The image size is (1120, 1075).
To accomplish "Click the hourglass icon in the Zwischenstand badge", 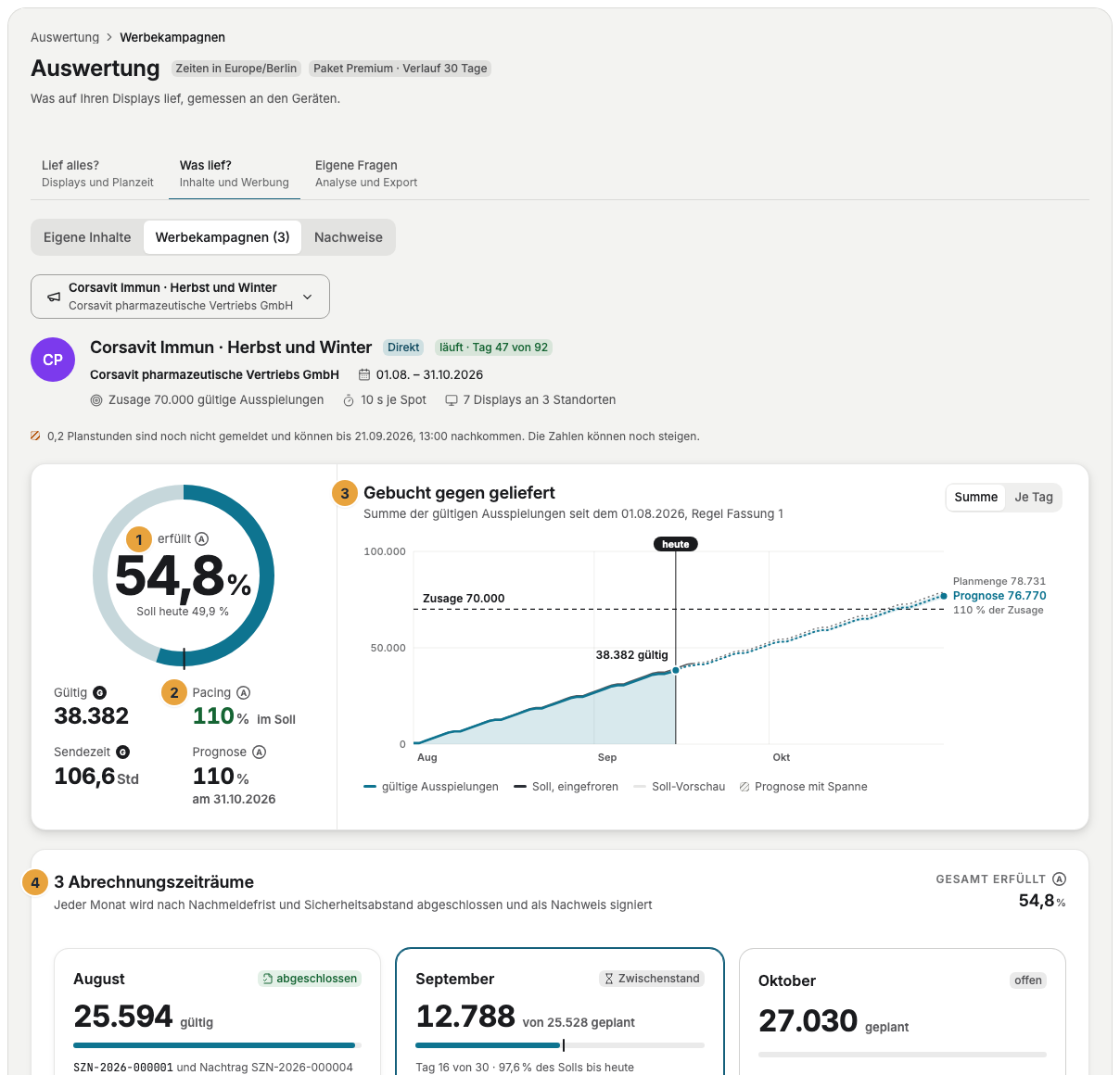I will (609, 979).
